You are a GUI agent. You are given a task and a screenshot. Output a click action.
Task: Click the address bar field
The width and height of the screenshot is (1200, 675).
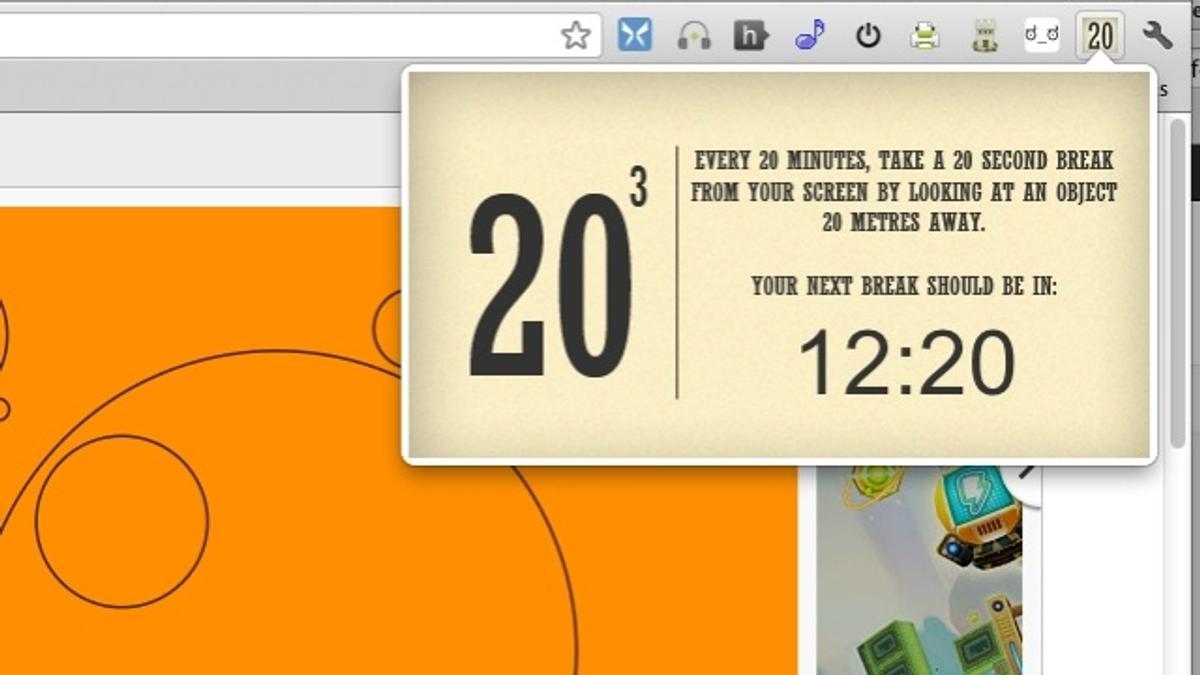pos(300,36)
